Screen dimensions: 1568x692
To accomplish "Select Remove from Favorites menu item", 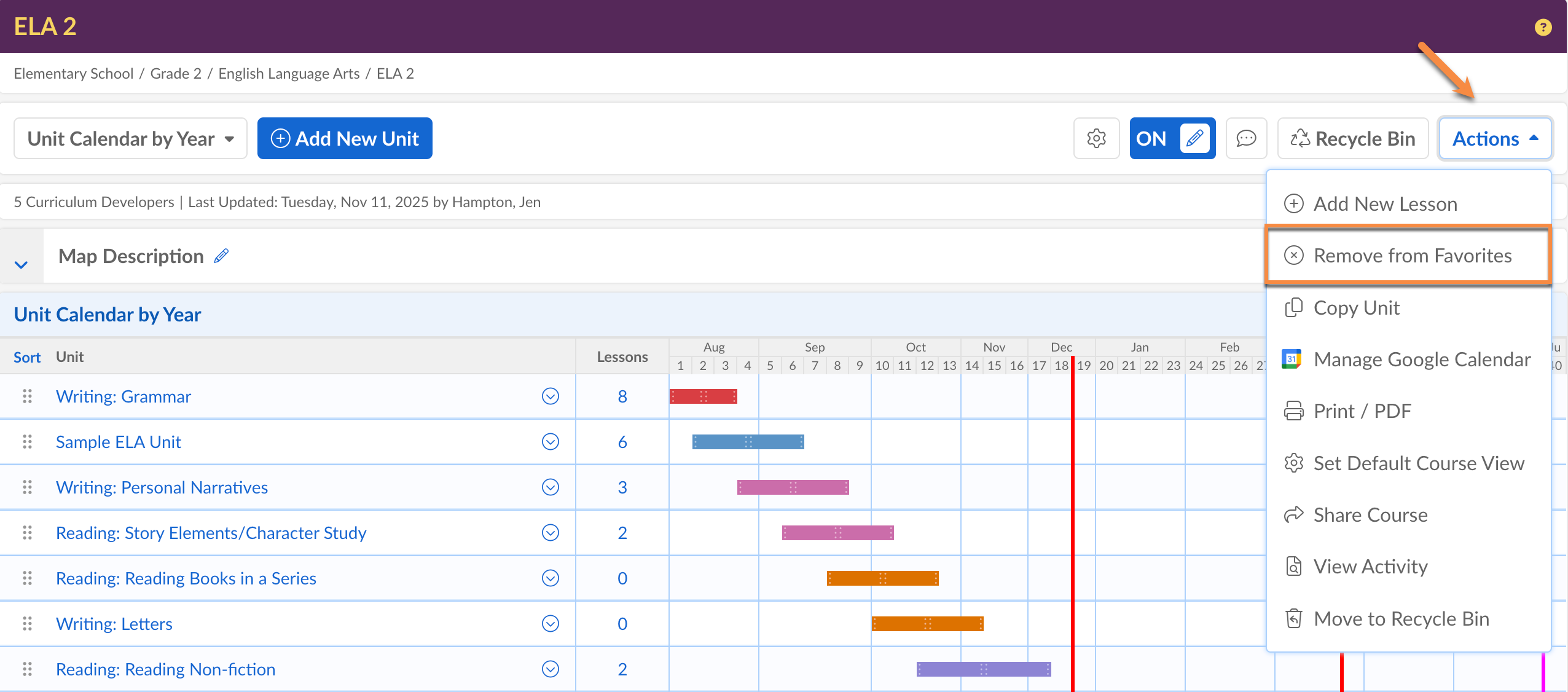I will click(x=1412, y=256).
